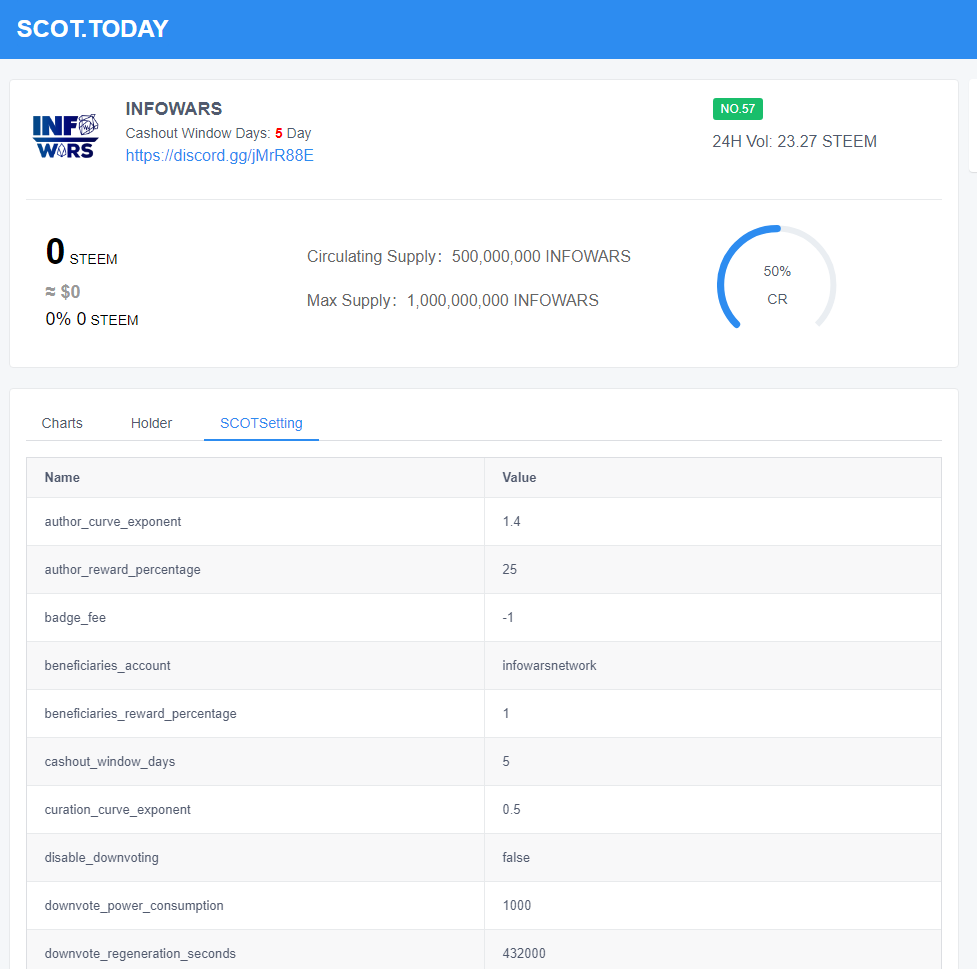Click the INFOWARS token logo

65,136
